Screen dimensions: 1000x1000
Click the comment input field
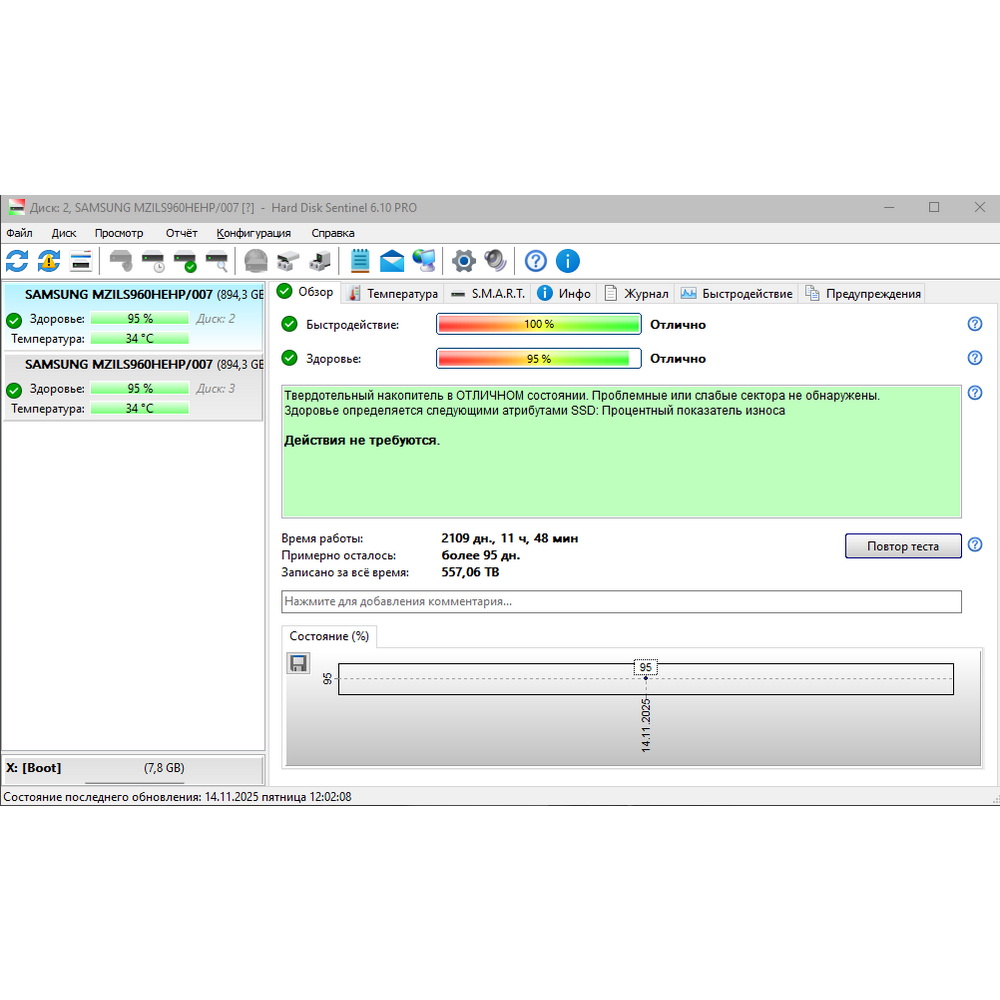click(620, 601)
